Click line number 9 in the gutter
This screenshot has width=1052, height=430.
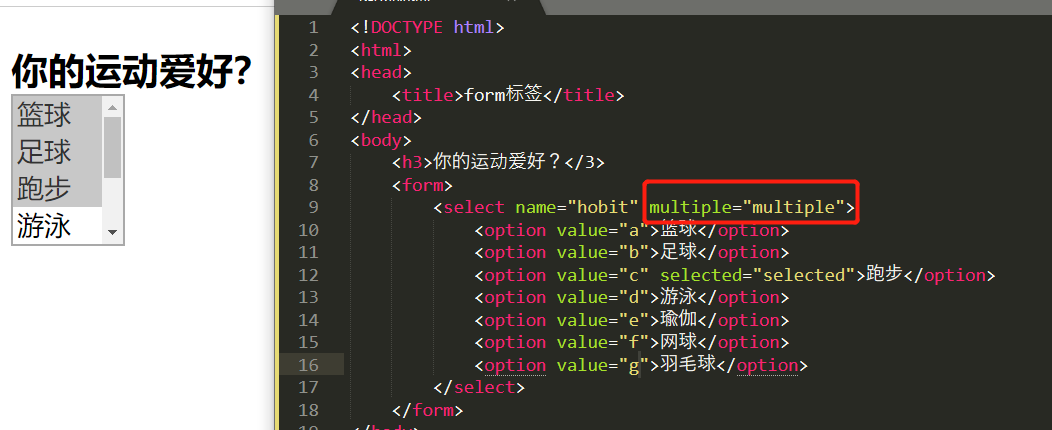tap(313, 207)
